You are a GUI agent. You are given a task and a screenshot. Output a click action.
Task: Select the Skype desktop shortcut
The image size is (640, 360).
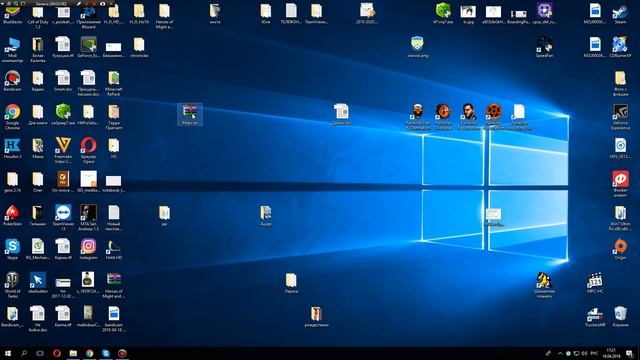(x=12, y=249)
